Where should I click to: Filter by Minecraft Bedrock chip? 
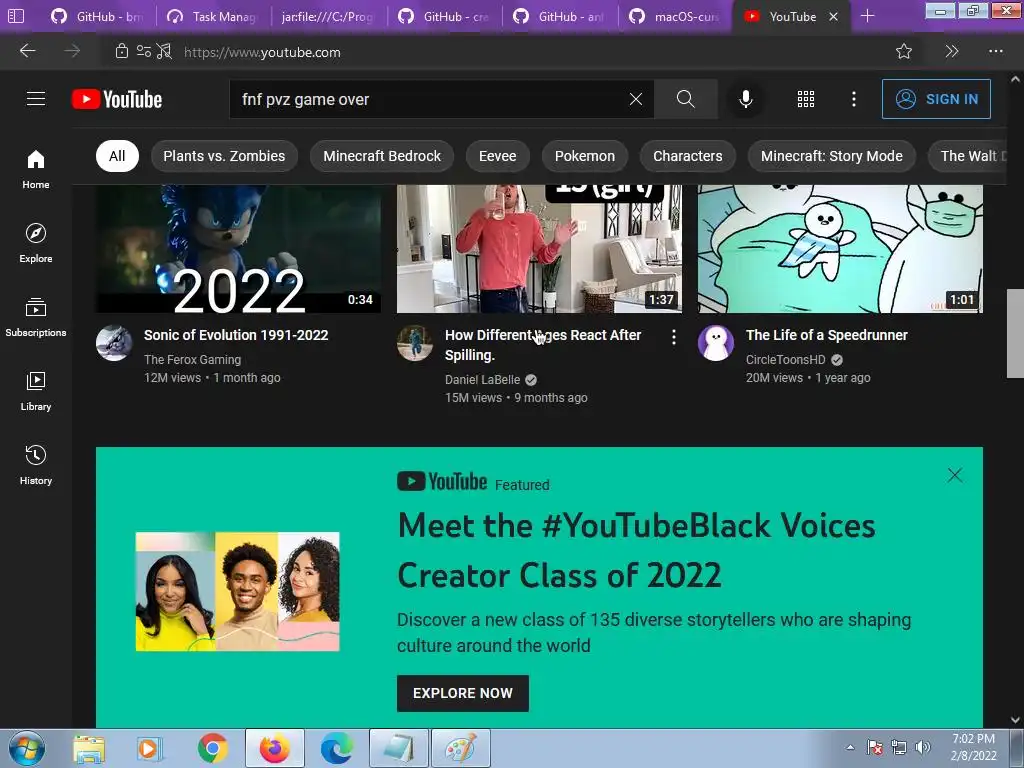click(x=382, y=156)
